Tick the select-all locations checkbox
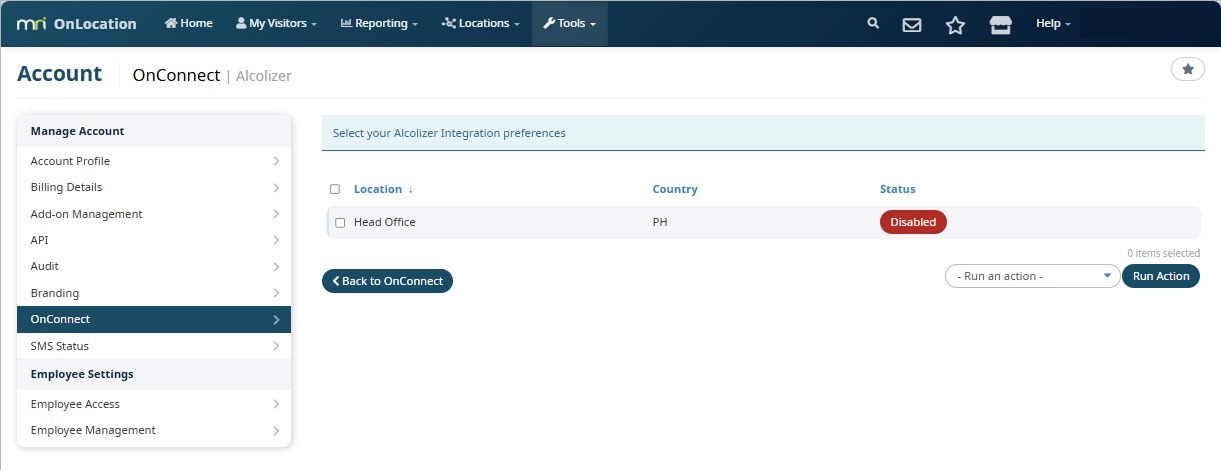The image size is (1221, 470). [x=335, y=189]
